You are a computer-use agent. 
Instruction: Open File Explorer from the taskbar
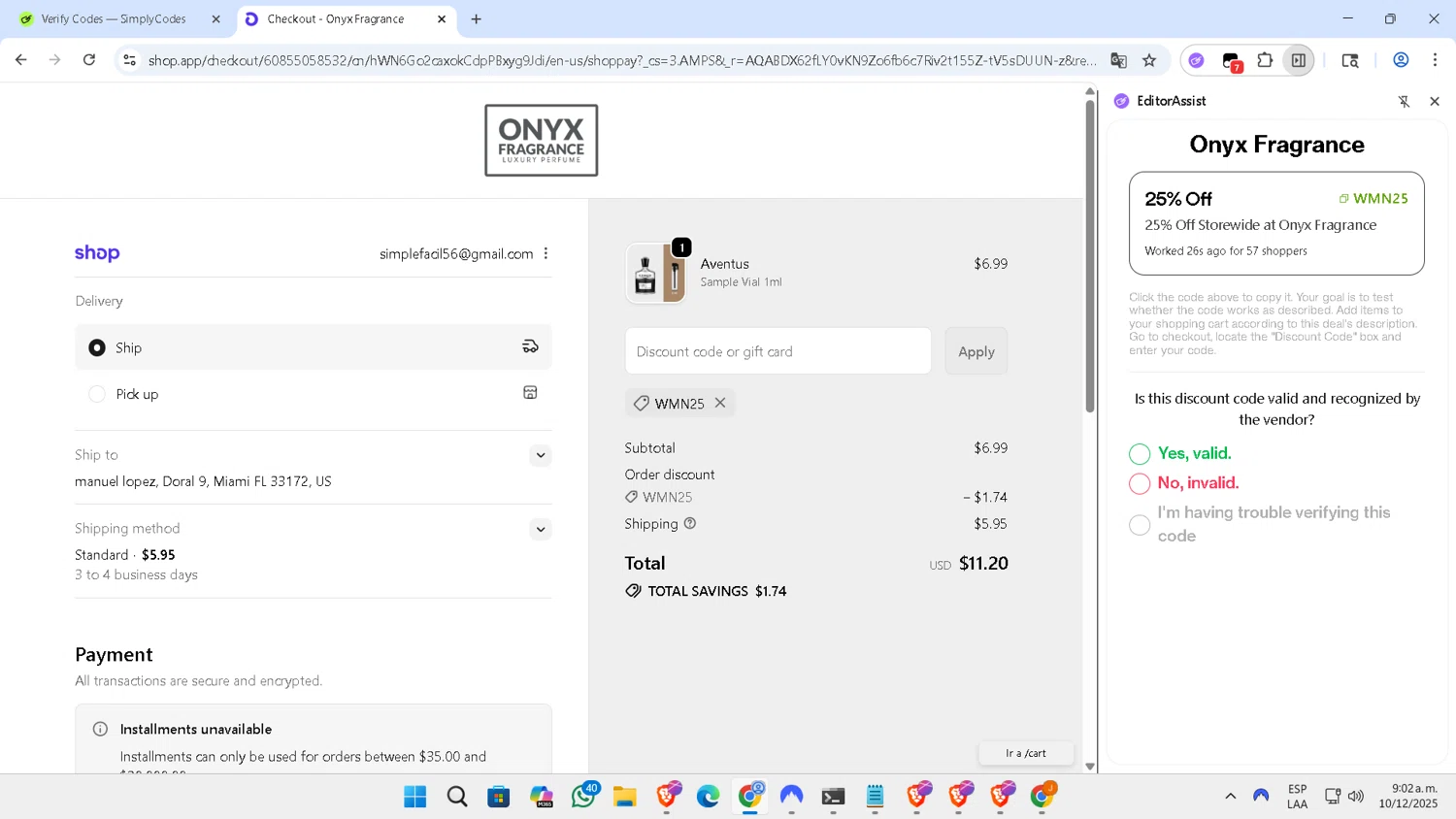624,797
